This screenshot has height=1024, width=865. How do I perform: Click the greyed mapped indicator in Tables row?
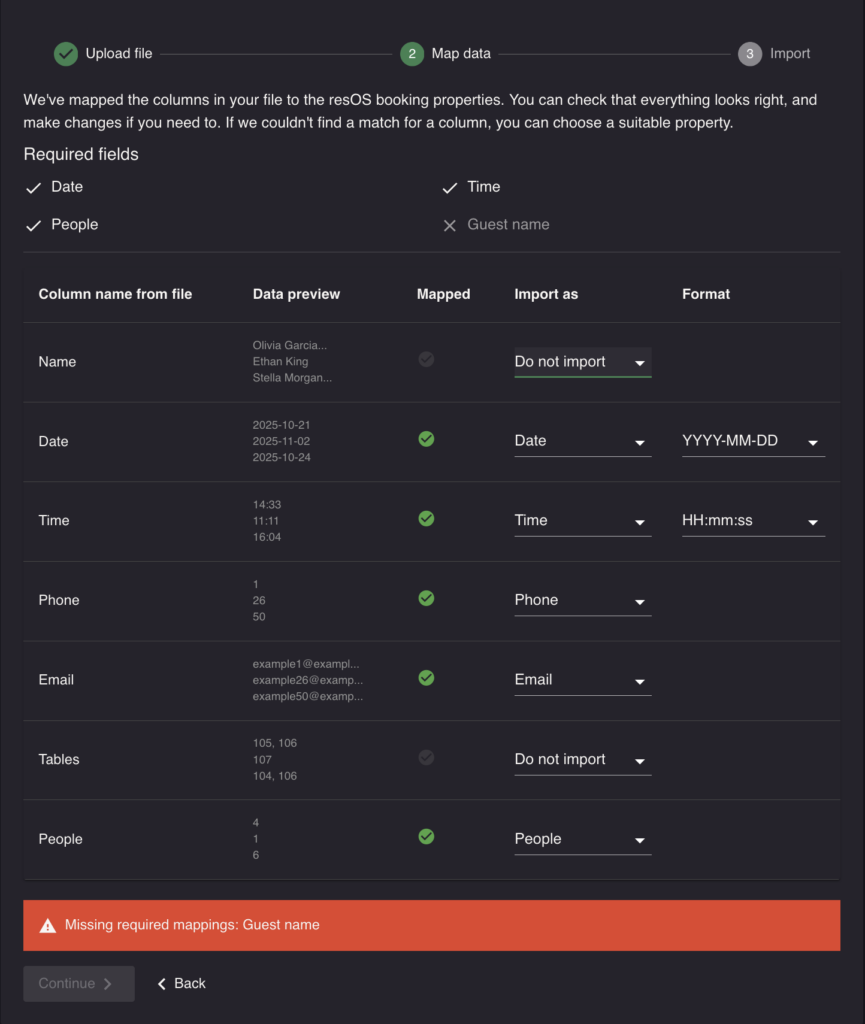pos(426,758)
